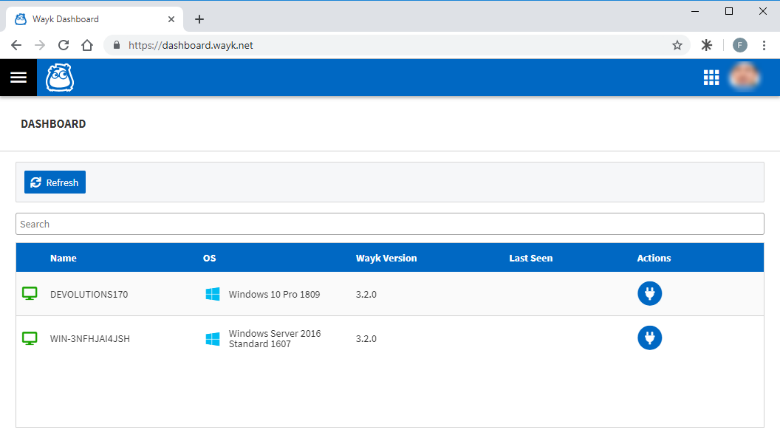Click version 3.2.0 in DEVOLUTIONS170 row
The image size is (780, 438).
point(366,294)
